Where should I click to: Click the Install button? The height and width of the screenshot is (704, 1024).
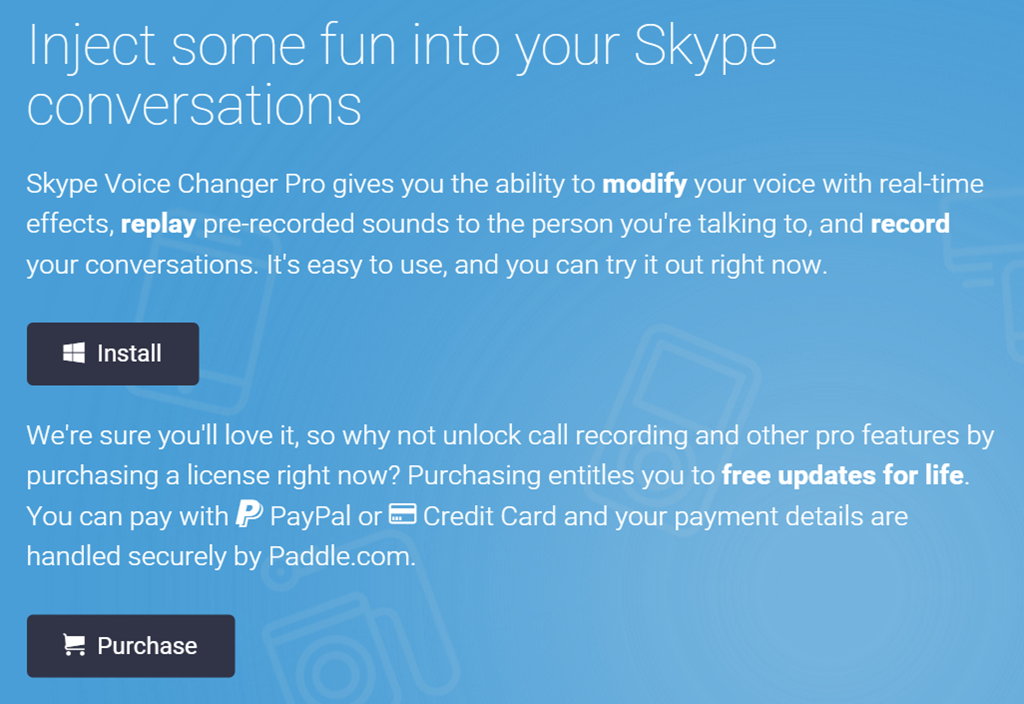point(113,354)
